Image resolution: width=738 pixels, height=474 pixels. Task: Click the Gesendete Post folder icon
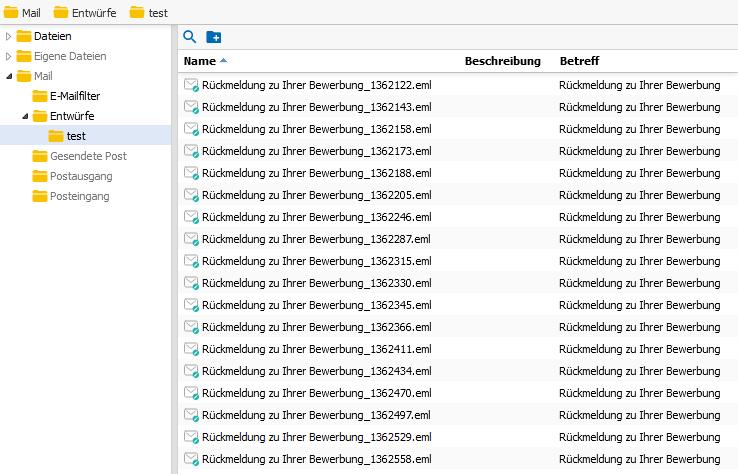click(x=40, y=156)
